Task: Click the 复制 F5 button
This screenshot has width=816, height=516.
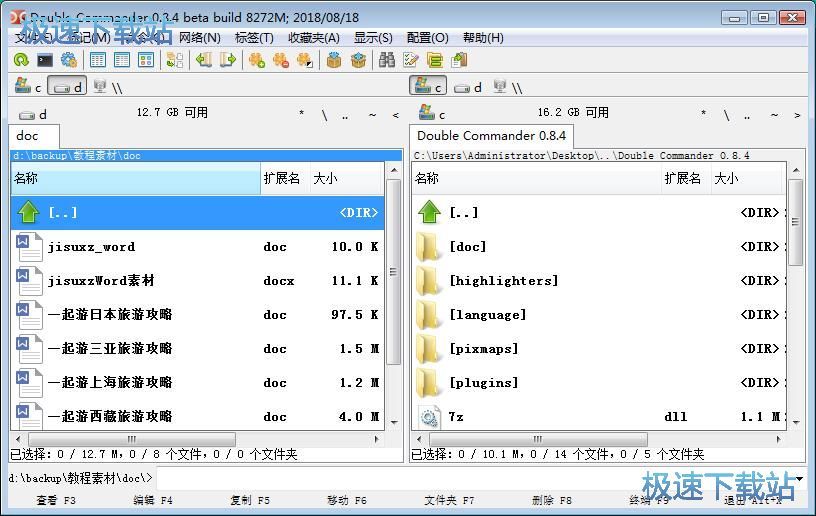Action: click(250, 500)
